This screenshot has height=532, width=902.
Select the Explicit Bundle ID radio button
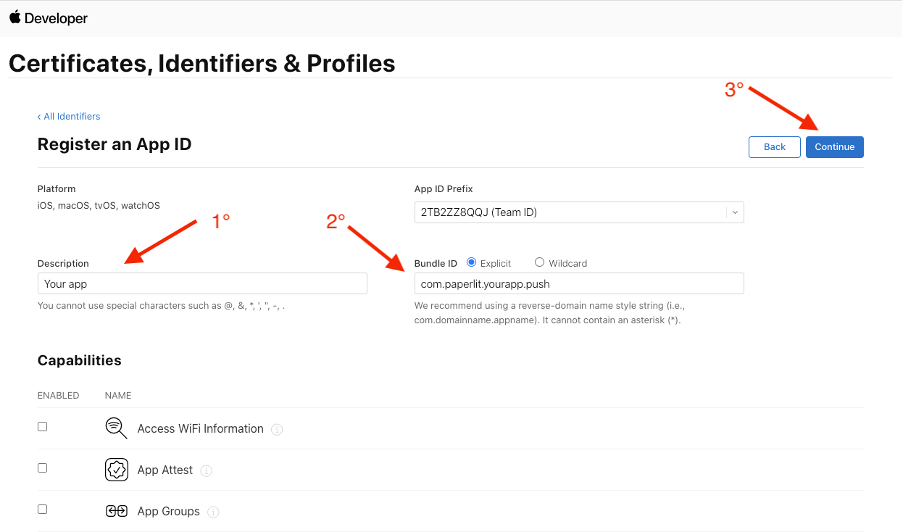click(x=471, y=262)
